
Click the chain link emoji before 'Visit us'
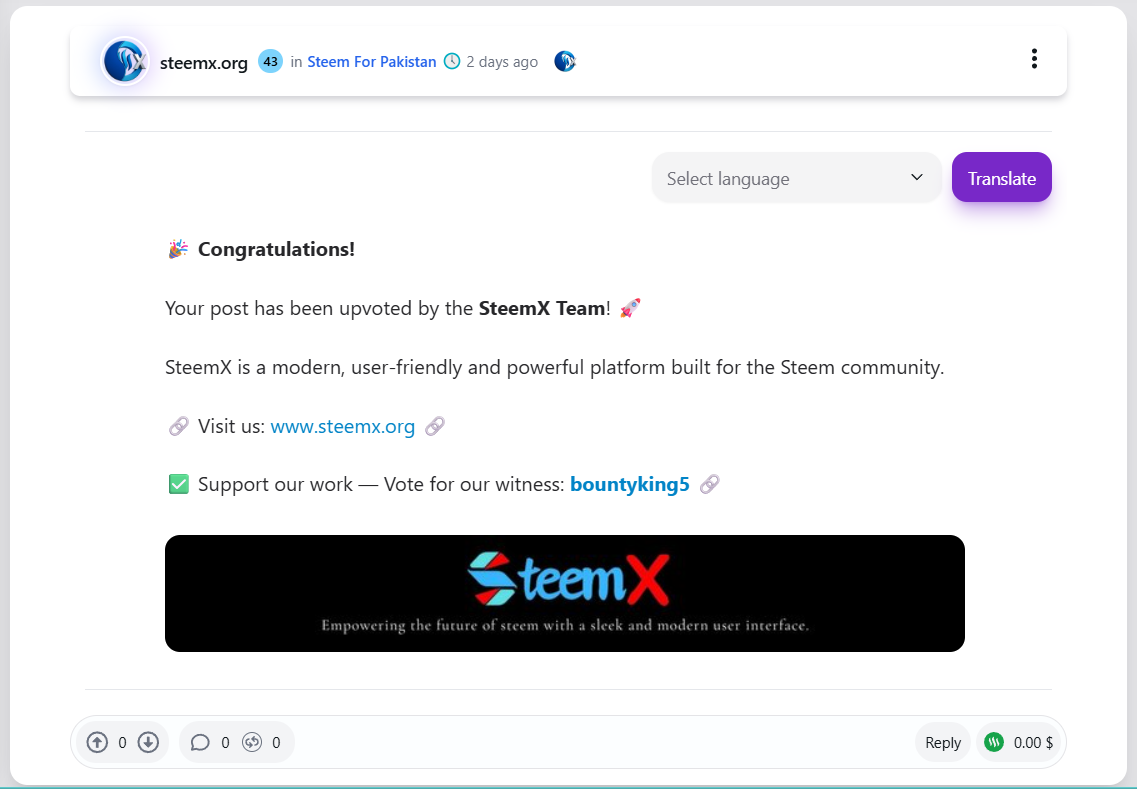coord(178,426)
